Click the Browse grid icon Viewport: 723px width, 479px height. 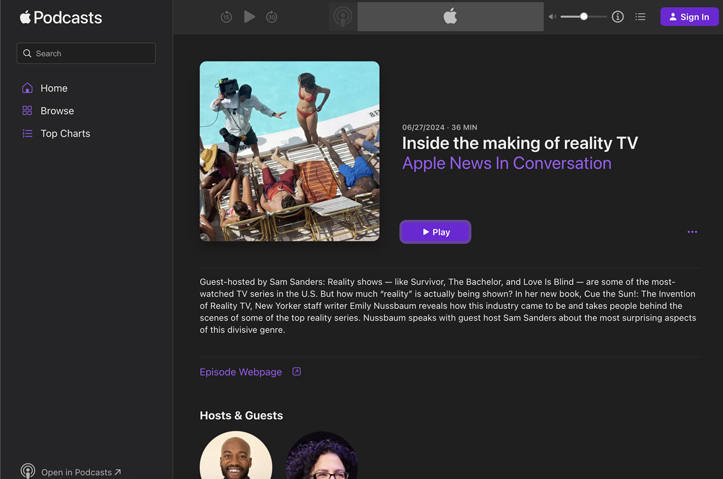click(27, 111)
